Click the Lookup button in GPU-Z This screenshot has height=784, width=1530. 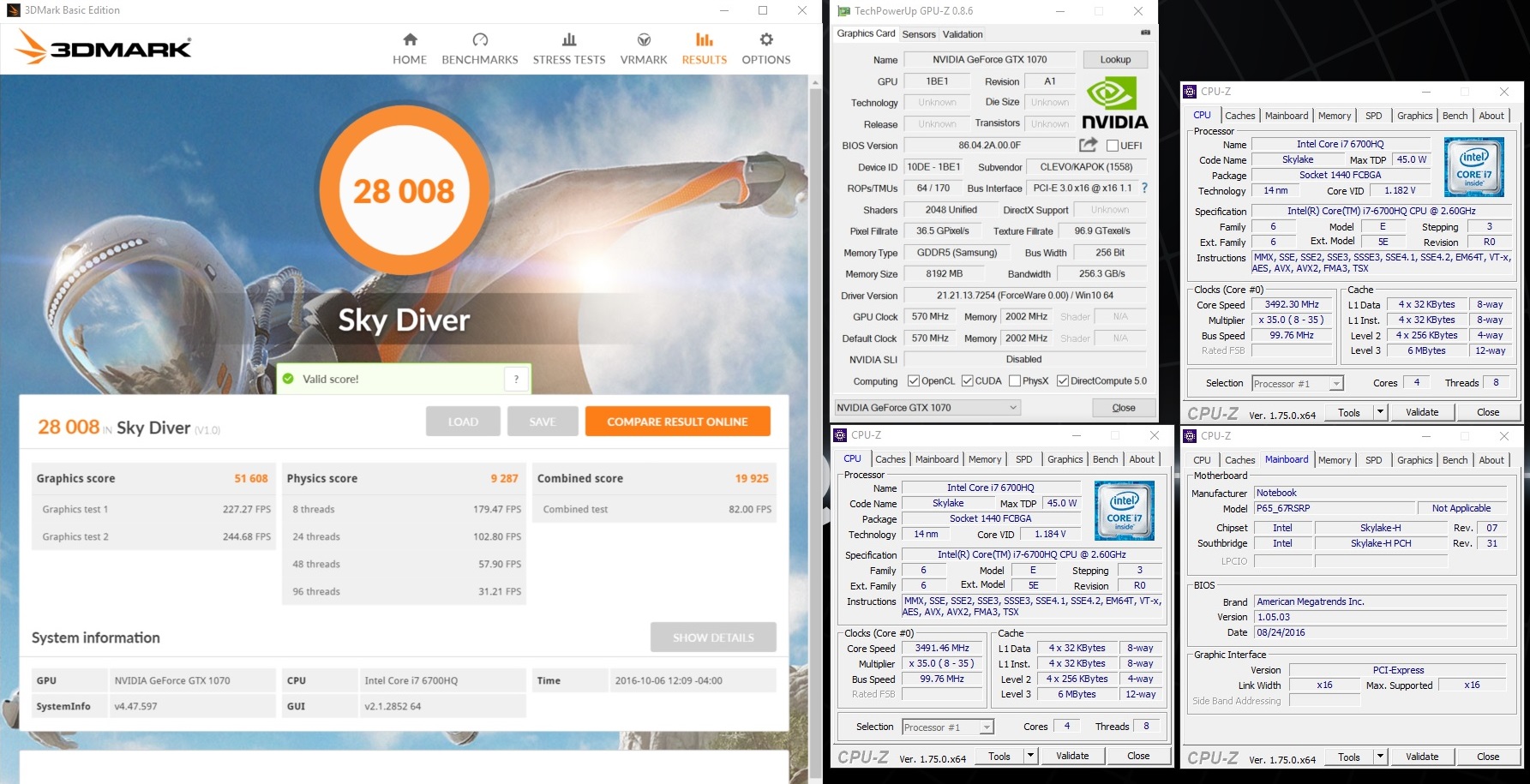1115,59
